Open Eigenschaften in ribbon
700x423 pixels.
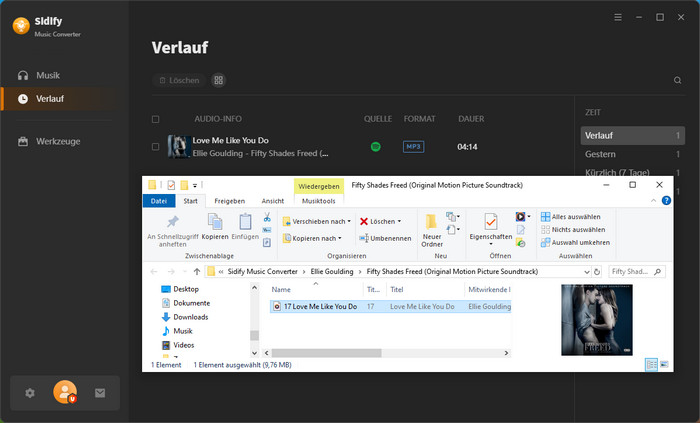(x=491, y=228)
